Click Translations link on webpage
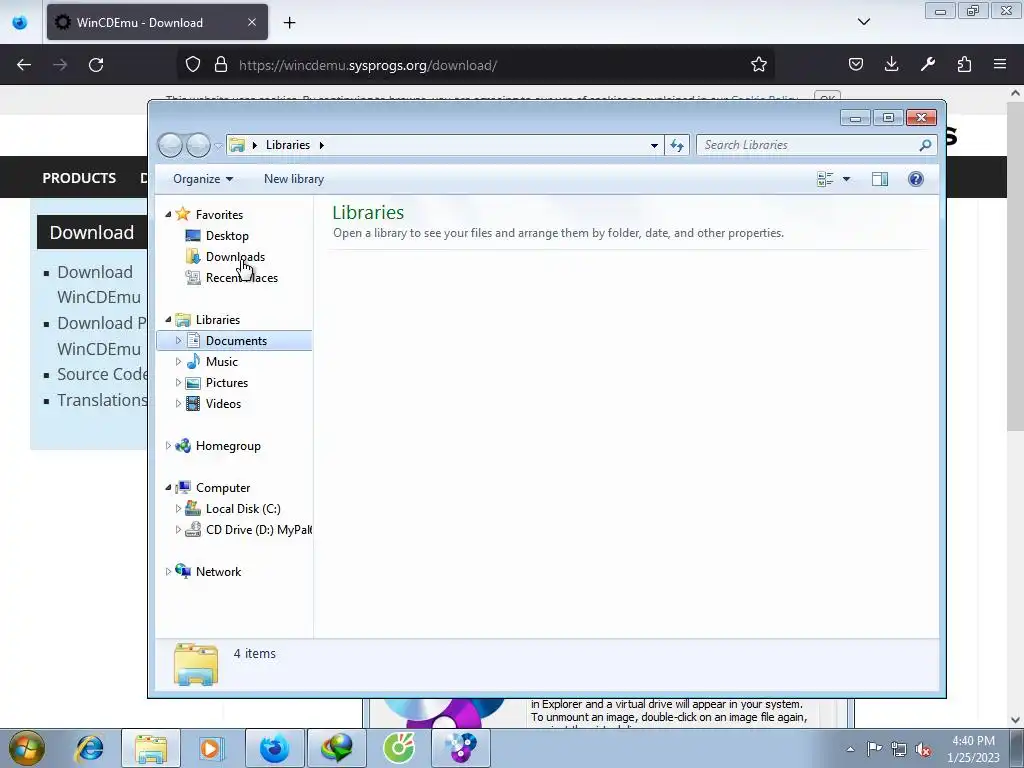1024x768 pixels. coord(102,400)
